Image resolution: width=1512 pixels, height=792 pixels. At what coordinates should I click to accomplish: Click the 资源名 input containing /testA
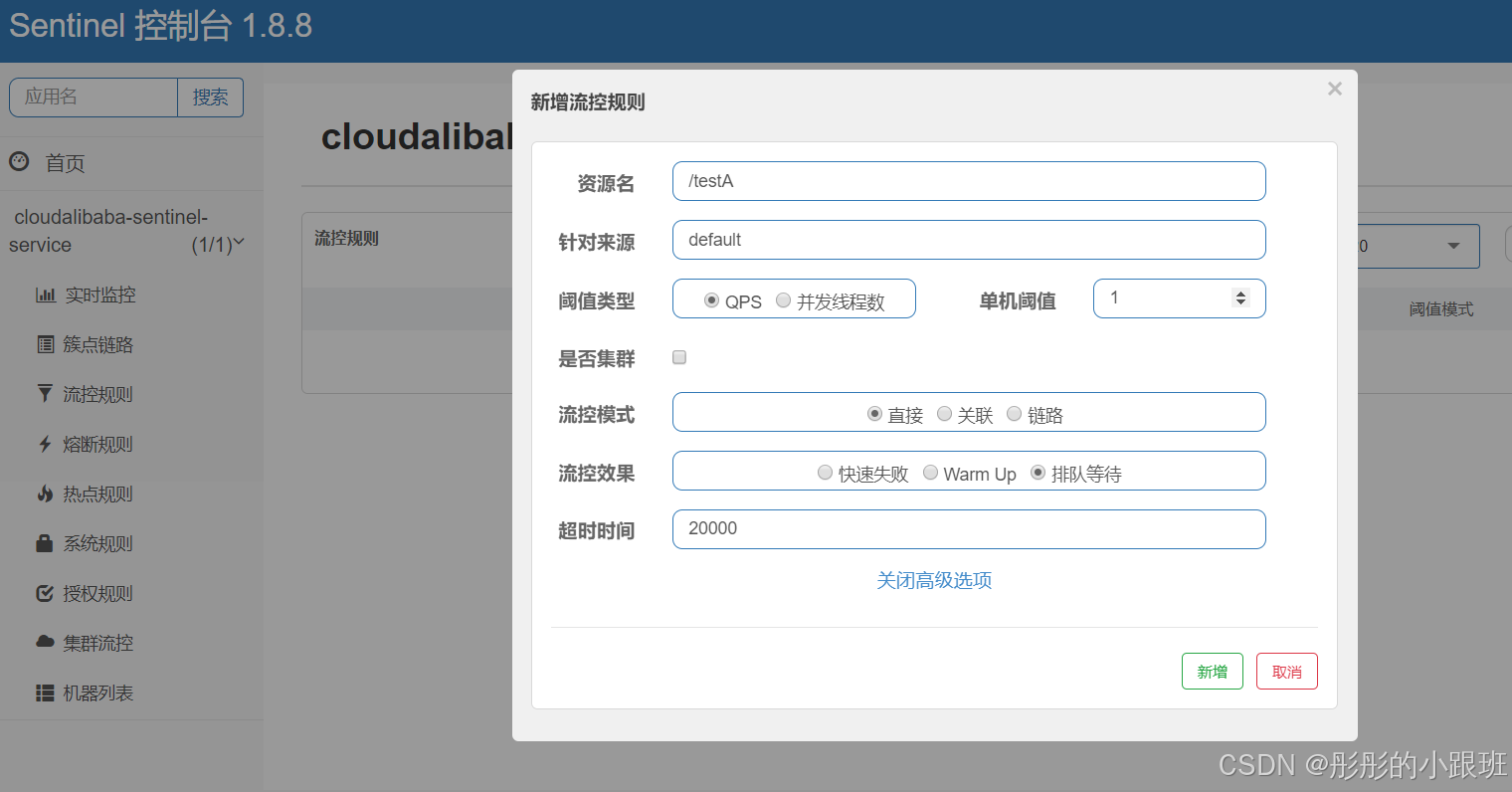969,181
